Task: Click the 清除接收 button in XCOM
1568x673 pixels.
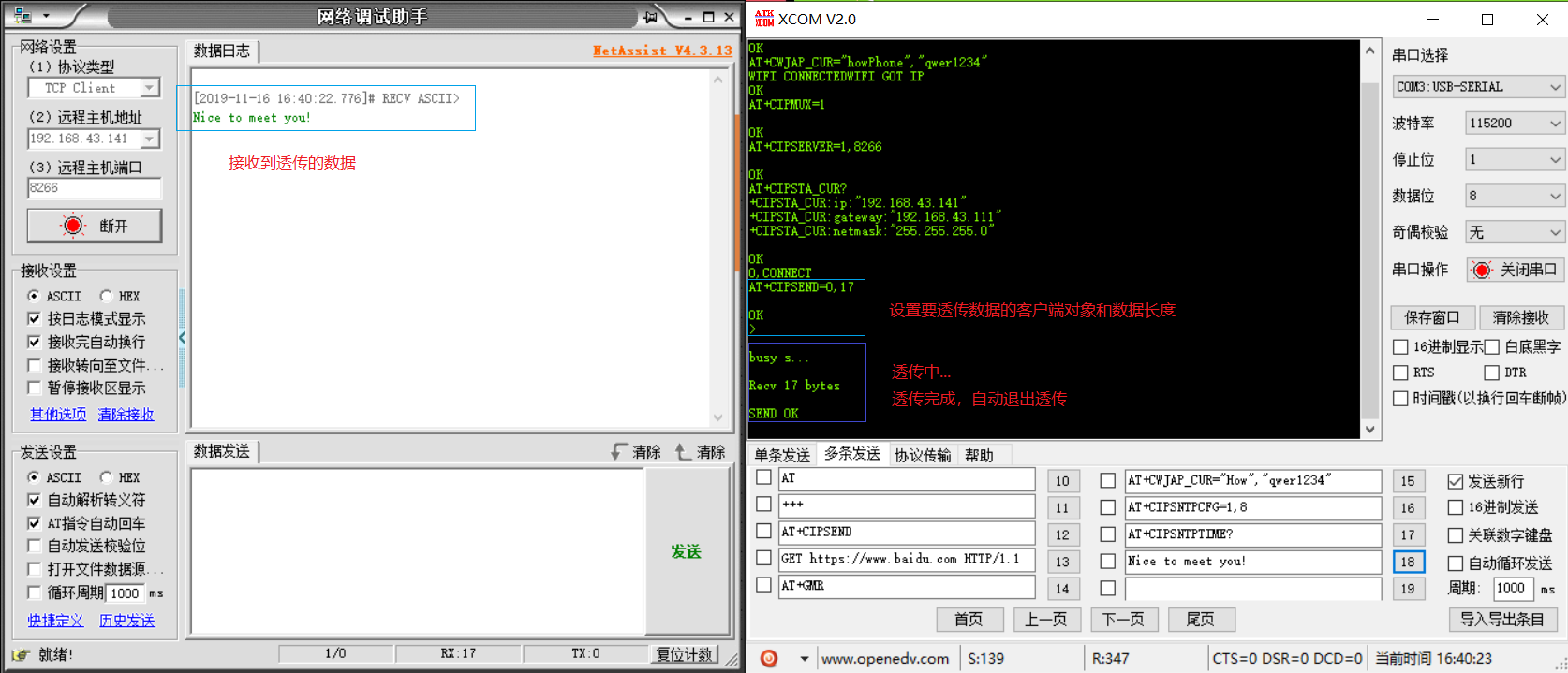Action: pyautogui.click(x=1521, y=317)
